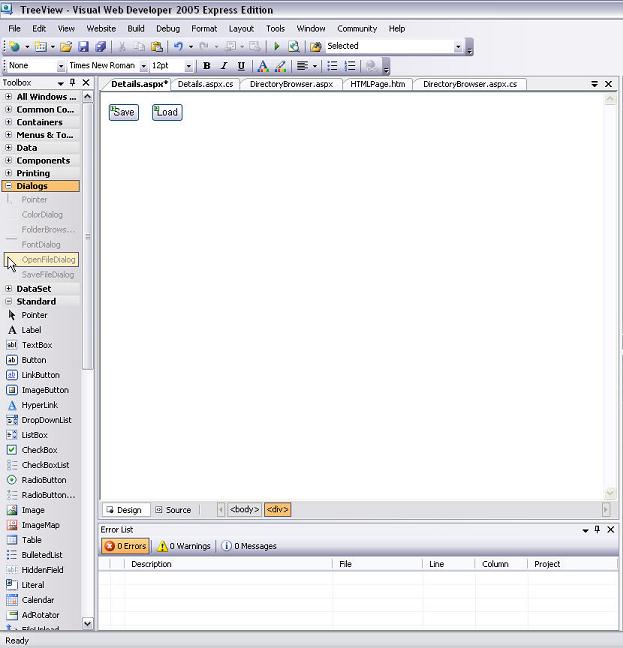Screen dimensions: 623x648
Task: Pin the Error List panel
Action: point(597,529)
